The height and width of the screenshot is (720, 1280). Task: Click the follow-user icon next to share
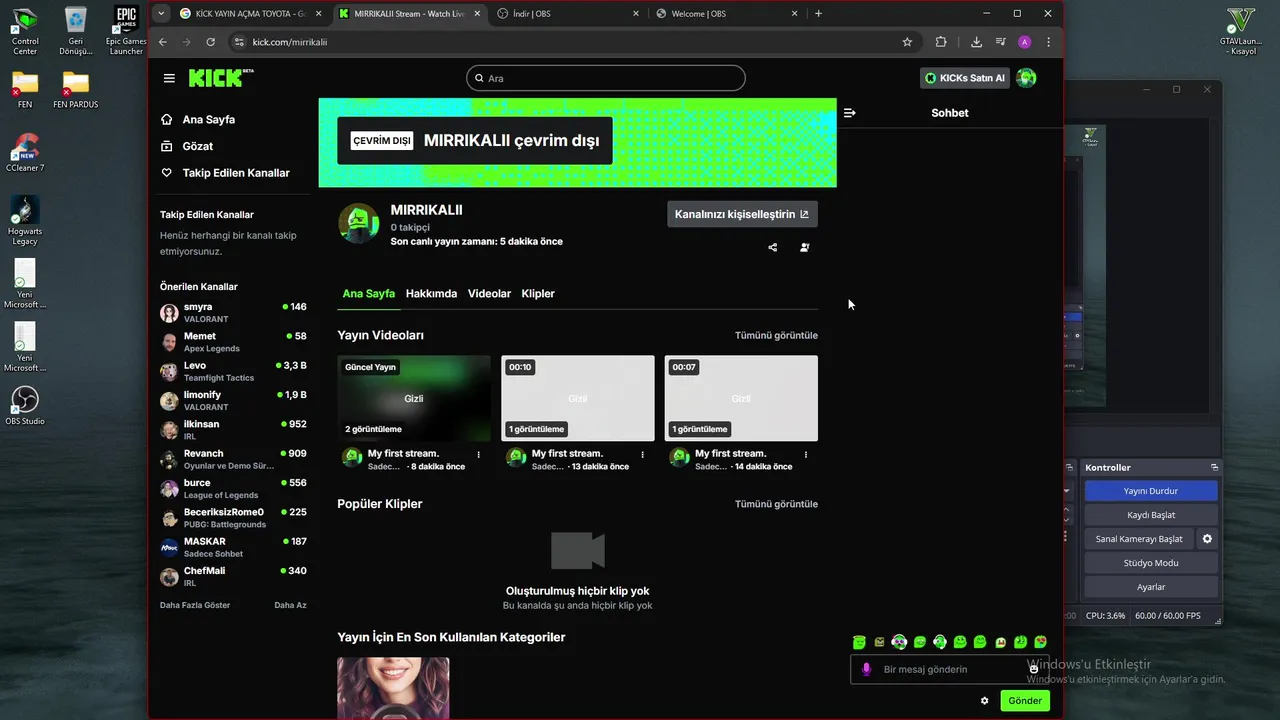pyautogui.click(x=805, y=247)
